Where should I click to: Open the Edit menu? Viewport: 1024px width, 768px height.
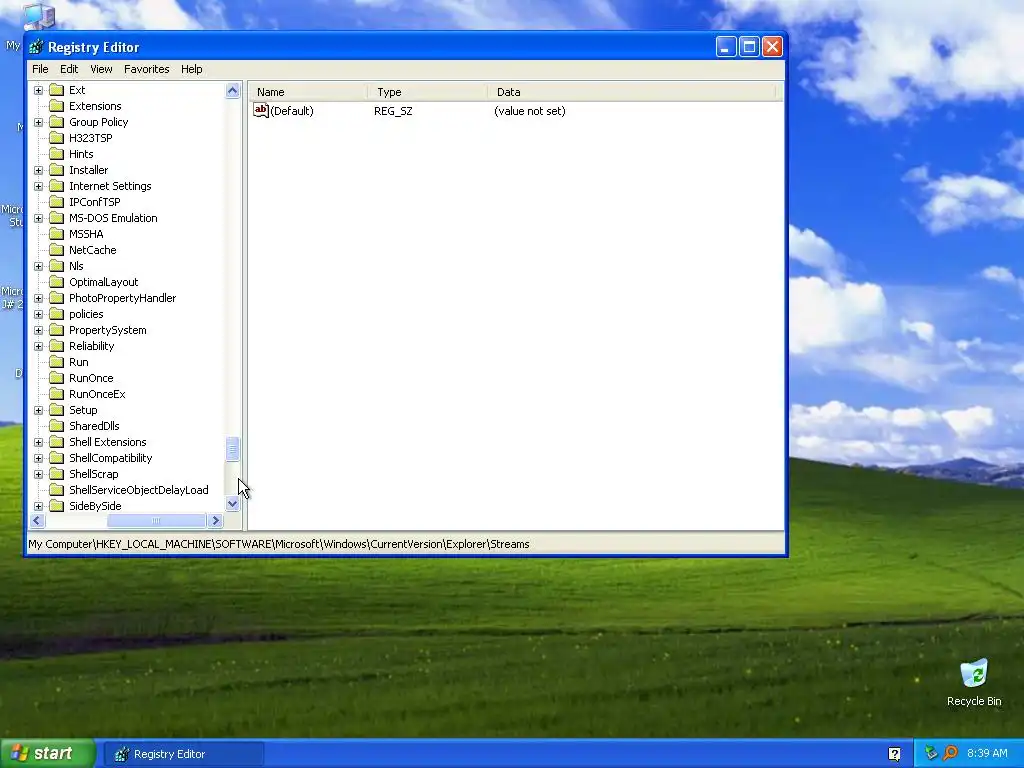point(69,69)
